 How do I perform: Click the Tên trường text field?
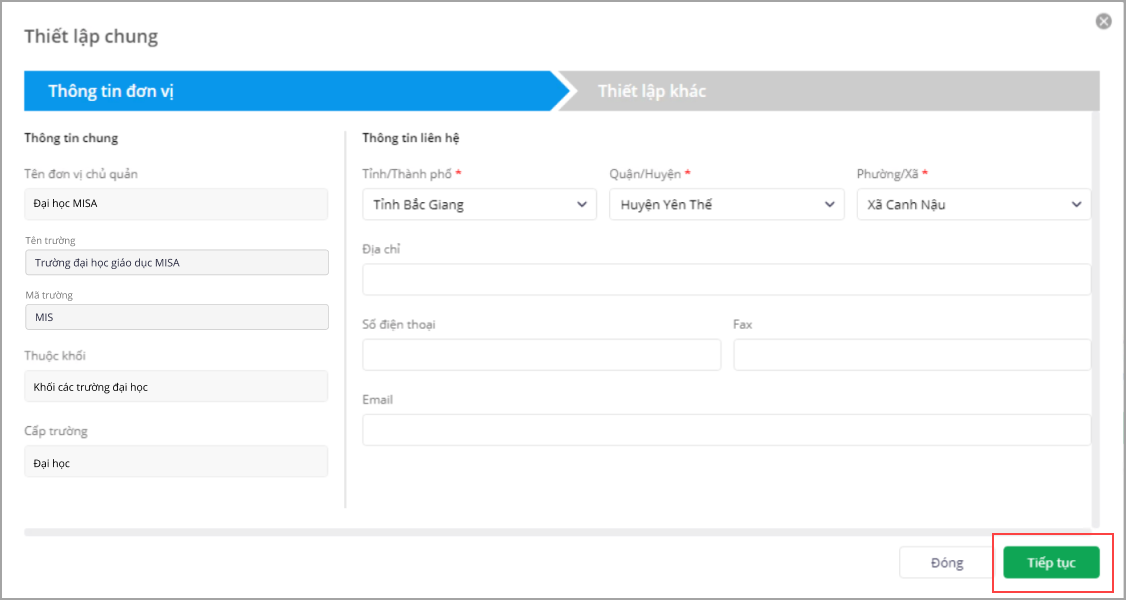pos(176,262)
